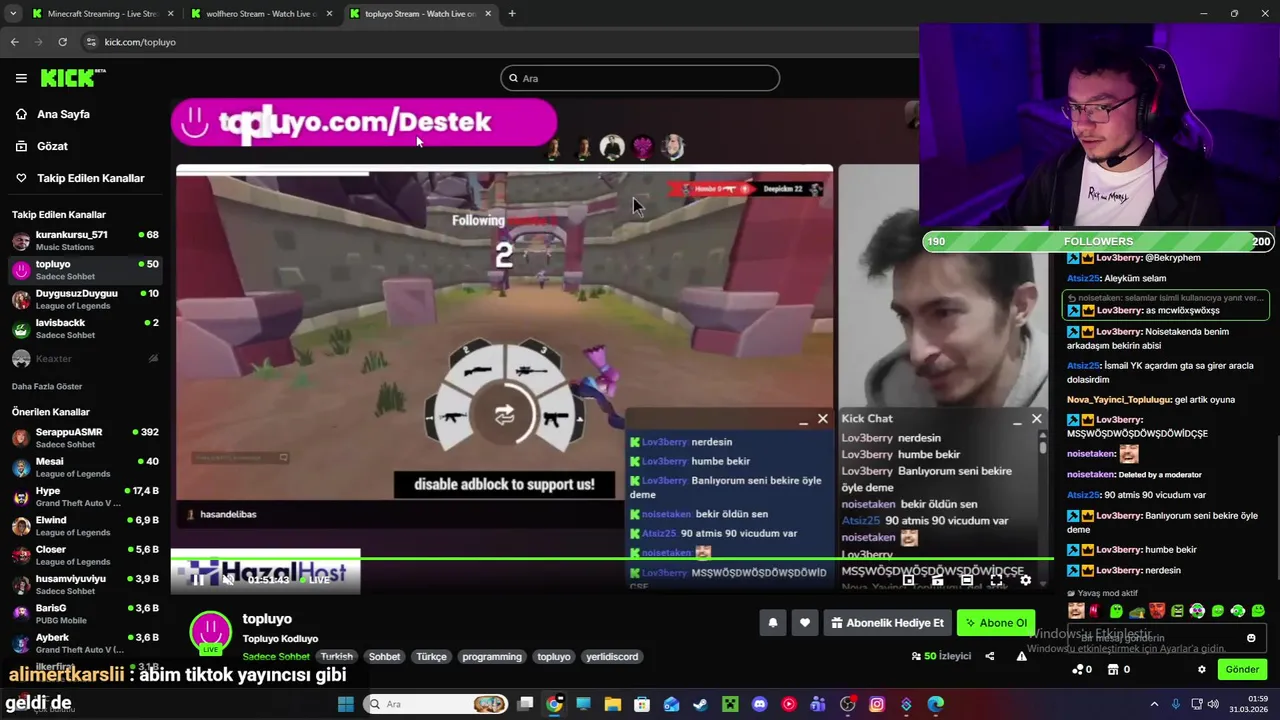Select topluyo in followed channels list
The image size is (1280, 720).
85,270
